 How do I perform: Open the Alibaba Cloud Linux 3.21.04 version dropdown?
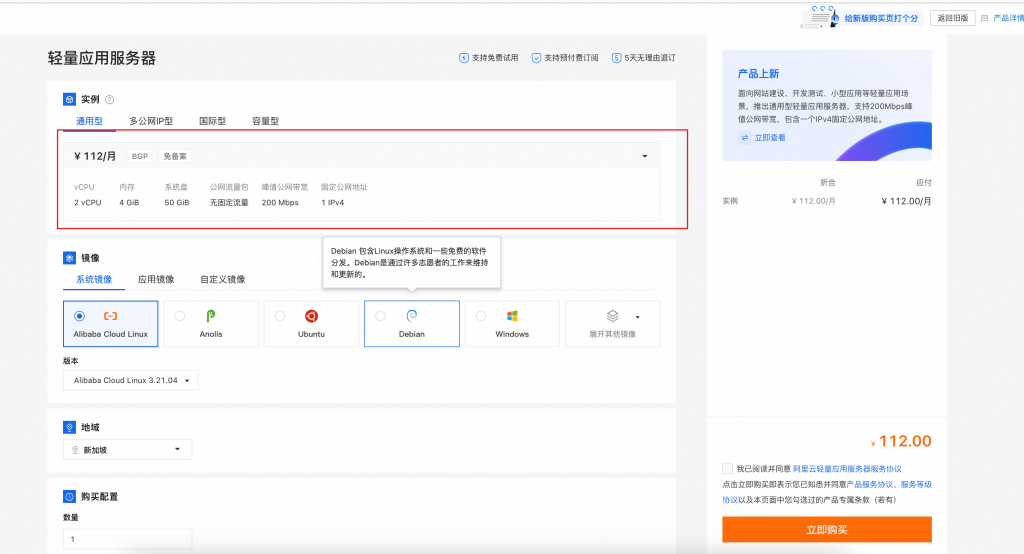click(130, 380)
